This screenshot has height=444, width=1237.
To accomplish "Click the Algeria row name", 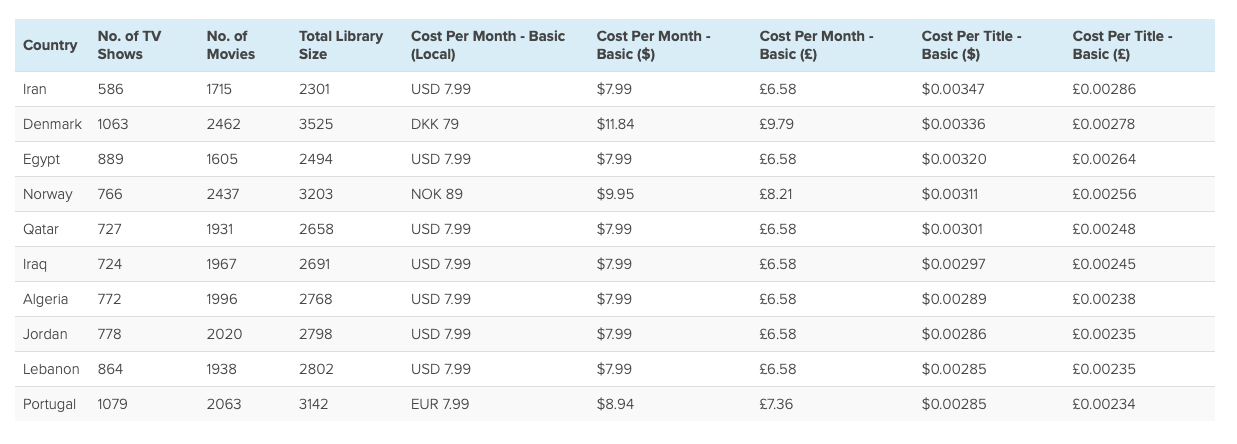I will point(46,299).
